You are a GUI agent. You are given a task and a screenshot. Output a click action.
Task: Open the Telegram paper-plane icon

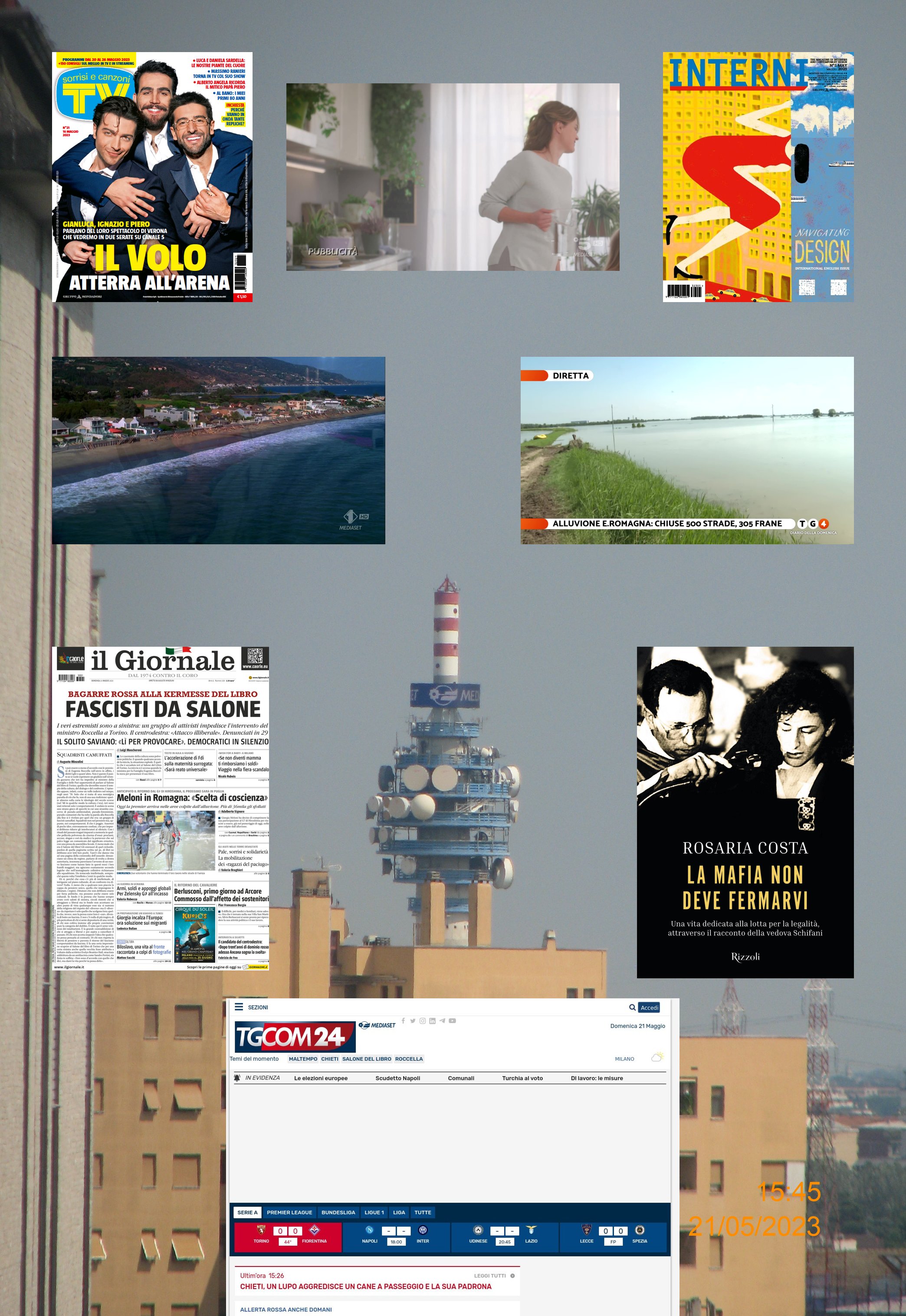(x=442, y=1021)
